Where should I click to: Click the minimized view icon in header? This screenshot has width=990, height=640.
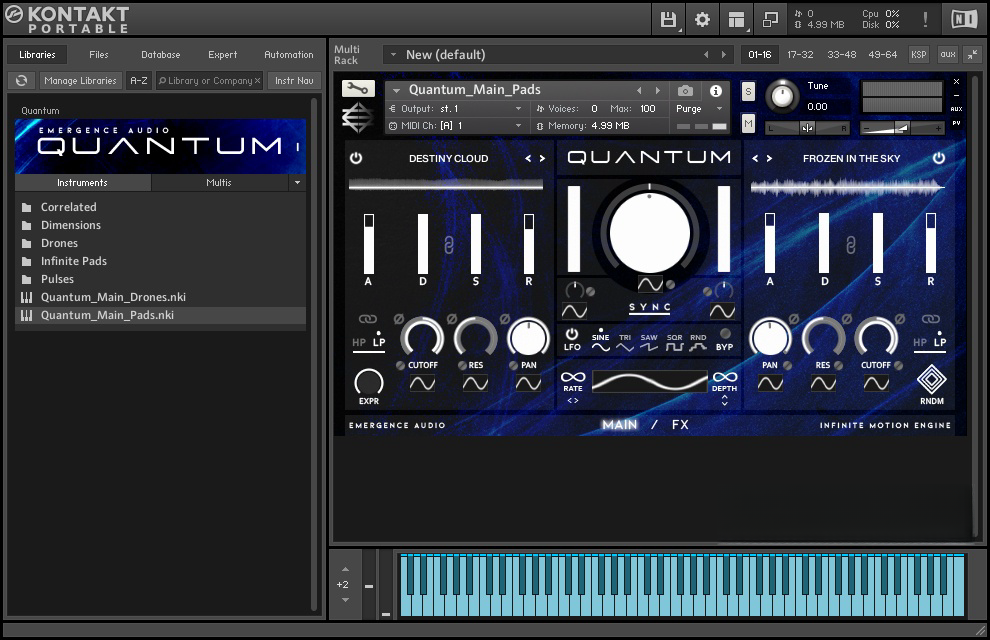(770, 20)
